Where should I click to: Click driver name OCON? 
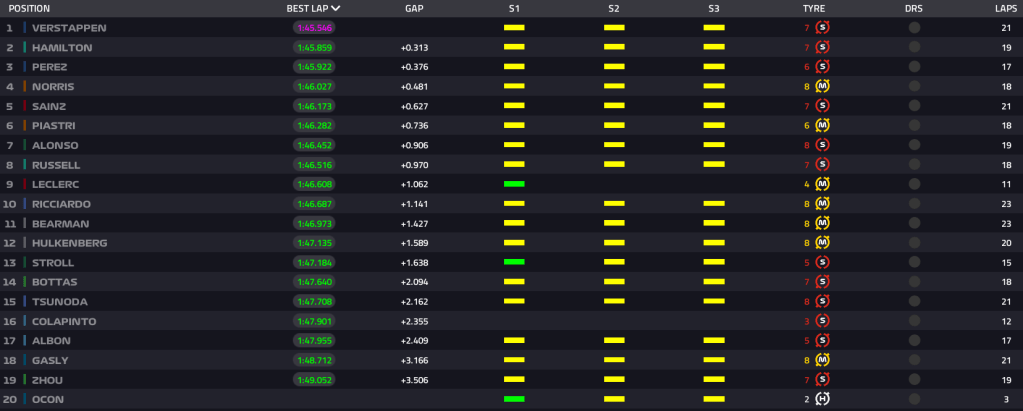coord(48,399)
